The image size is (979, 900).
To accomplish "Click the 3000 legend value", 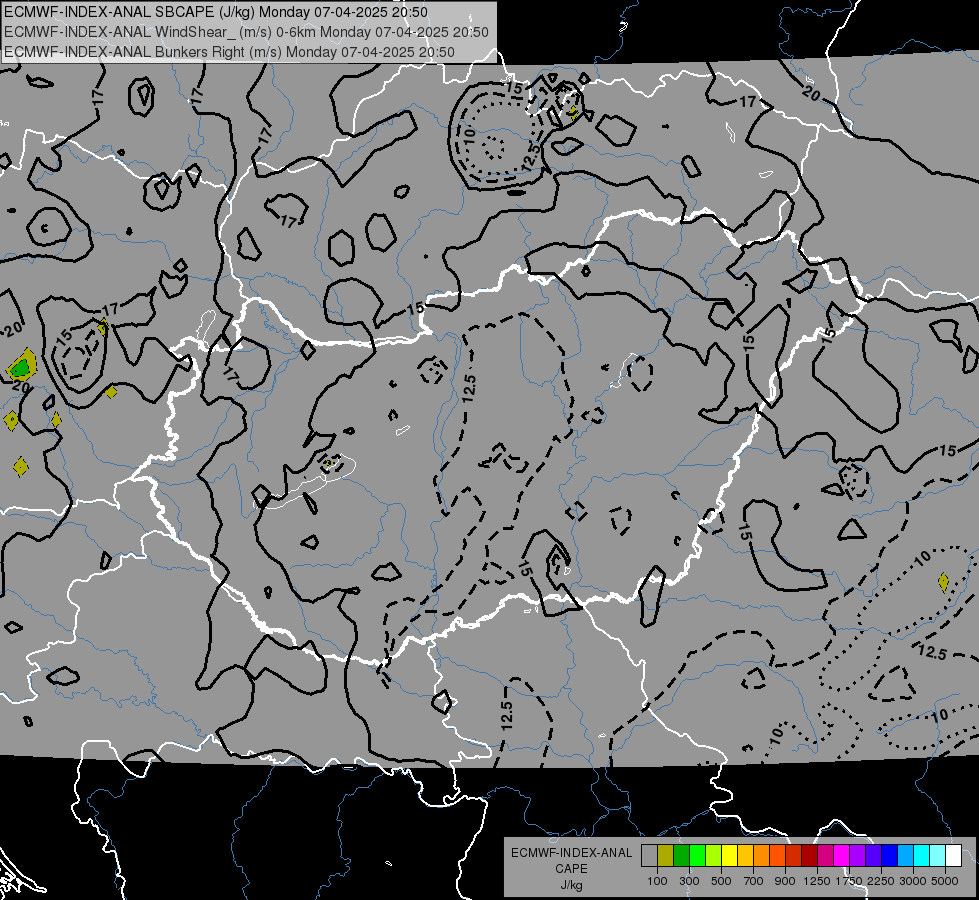I will [913, 881].
